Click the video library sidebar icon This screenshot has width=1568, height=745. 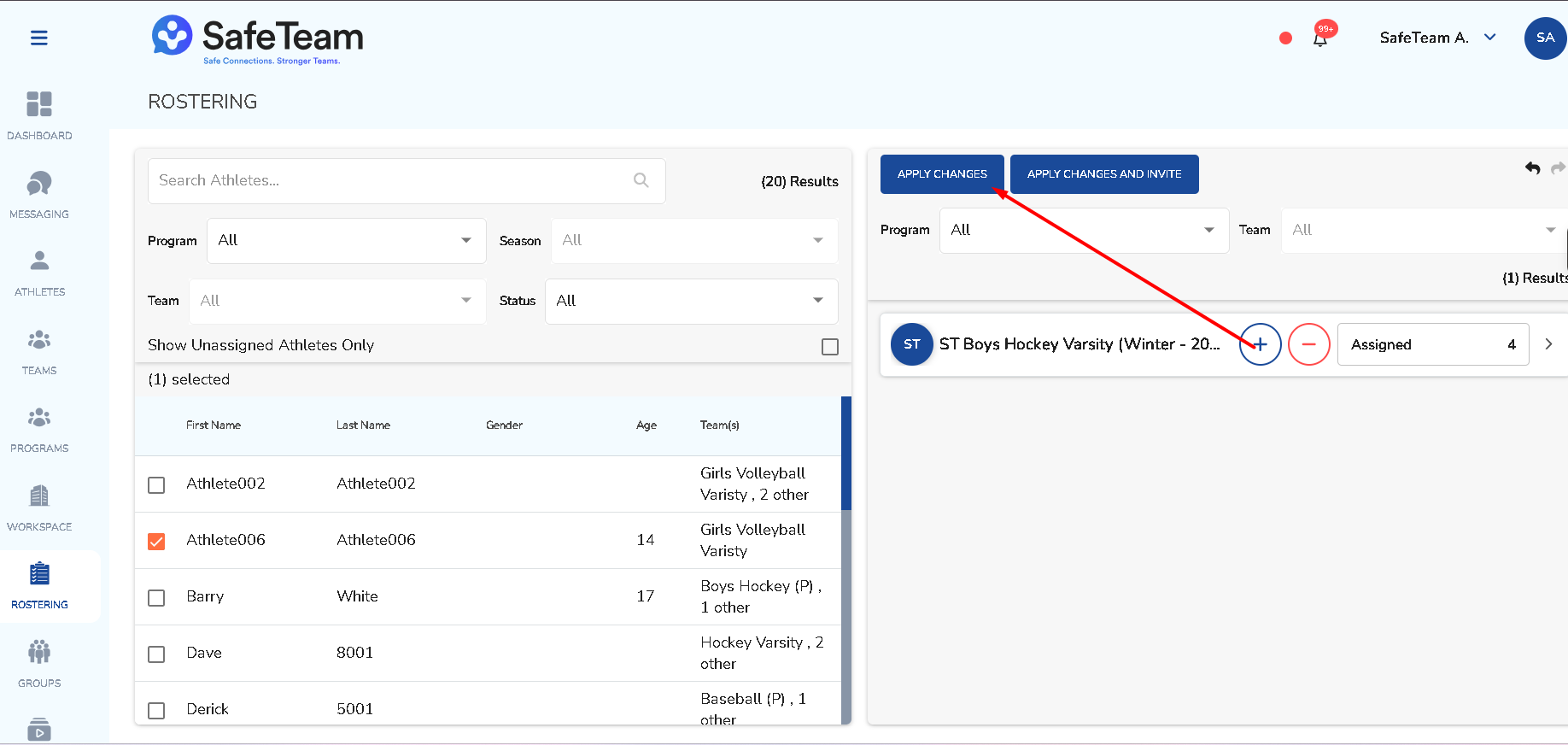coord(39,730)
